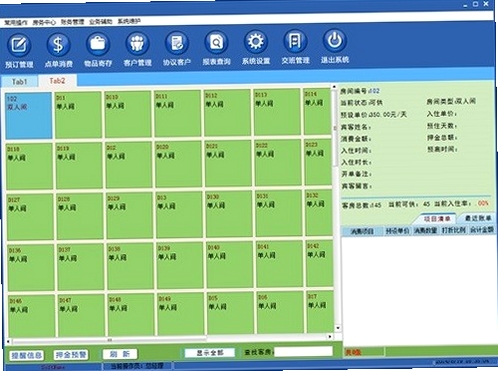Click the 退出系统 power icon
The image size is (498, 371).
coord(335,41)
